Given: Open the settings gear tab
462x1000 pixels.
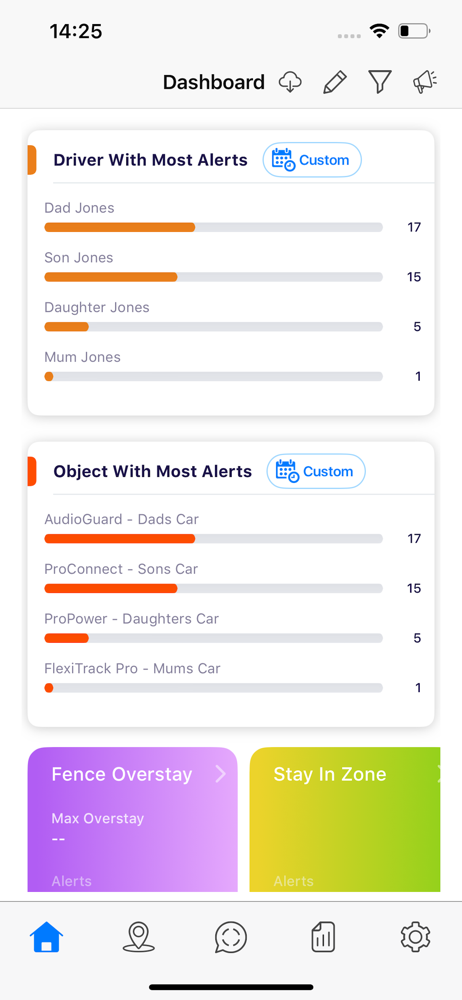Looking at the screenshot, I should pyautogui.click(x=415, y=937).
